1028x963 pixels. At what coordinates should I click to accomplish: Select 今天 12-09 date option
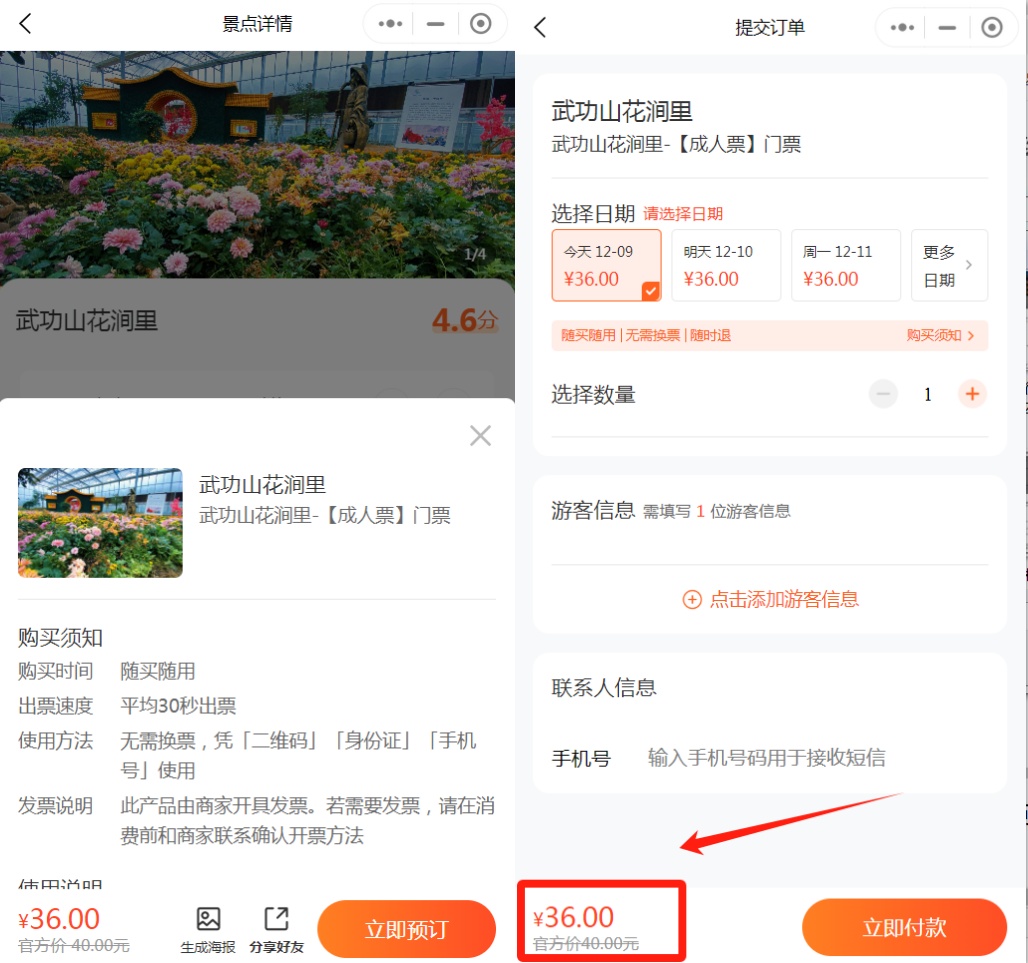[x=606, y=266]
